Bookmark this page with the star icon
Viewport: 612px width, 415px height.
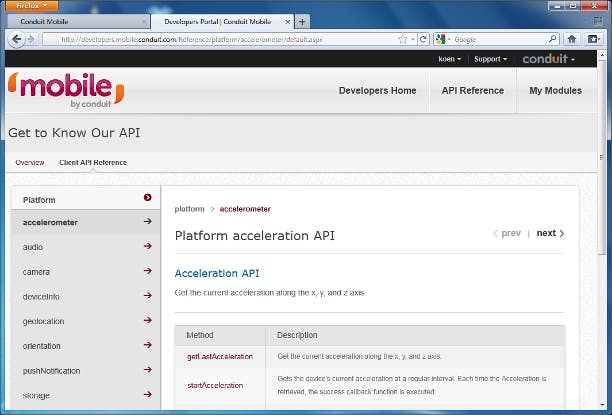coord(402,39)
